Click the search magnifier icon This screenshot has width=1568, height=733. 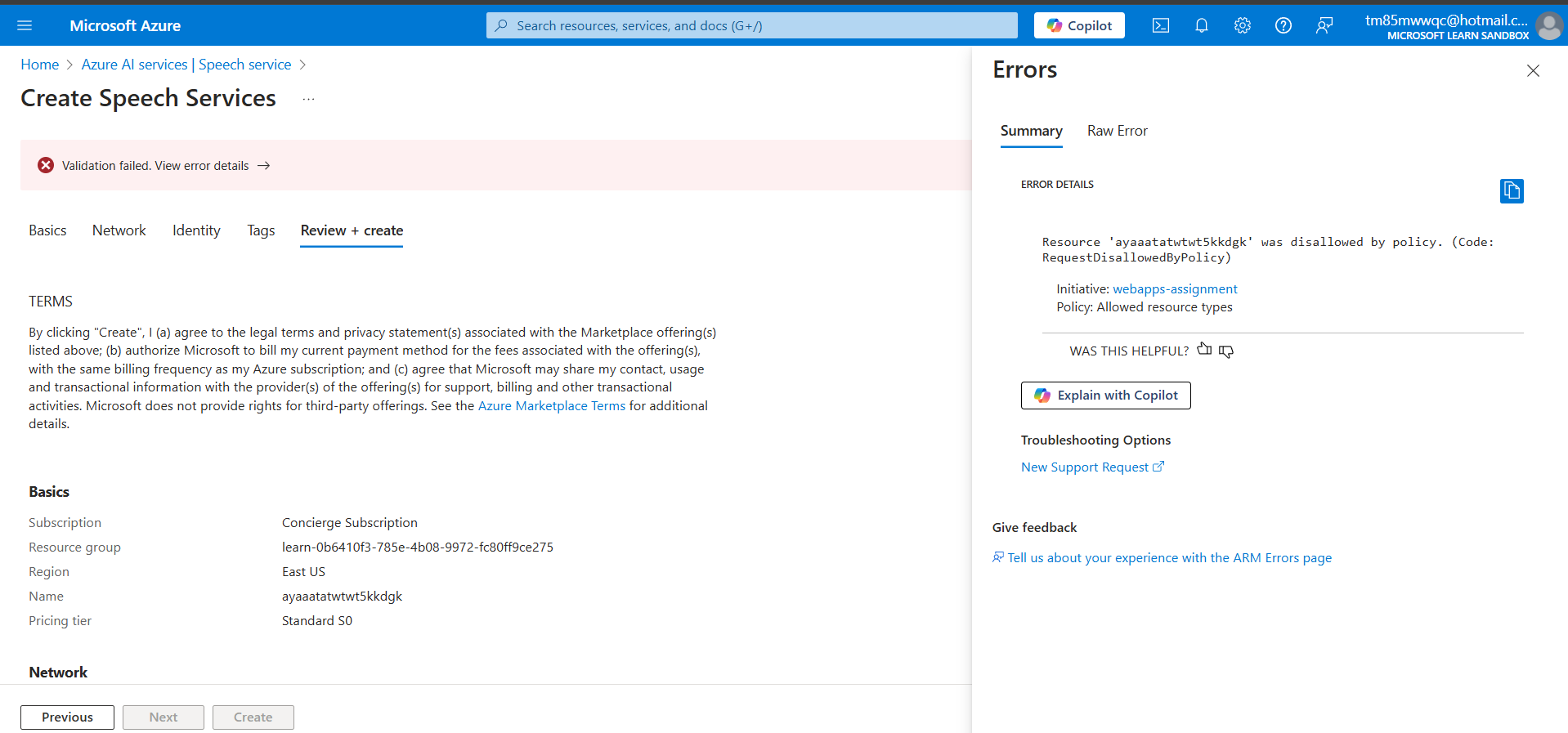coord(501,25)
